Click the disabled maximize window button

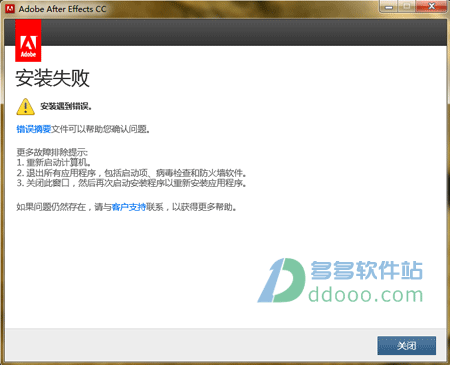407,7
